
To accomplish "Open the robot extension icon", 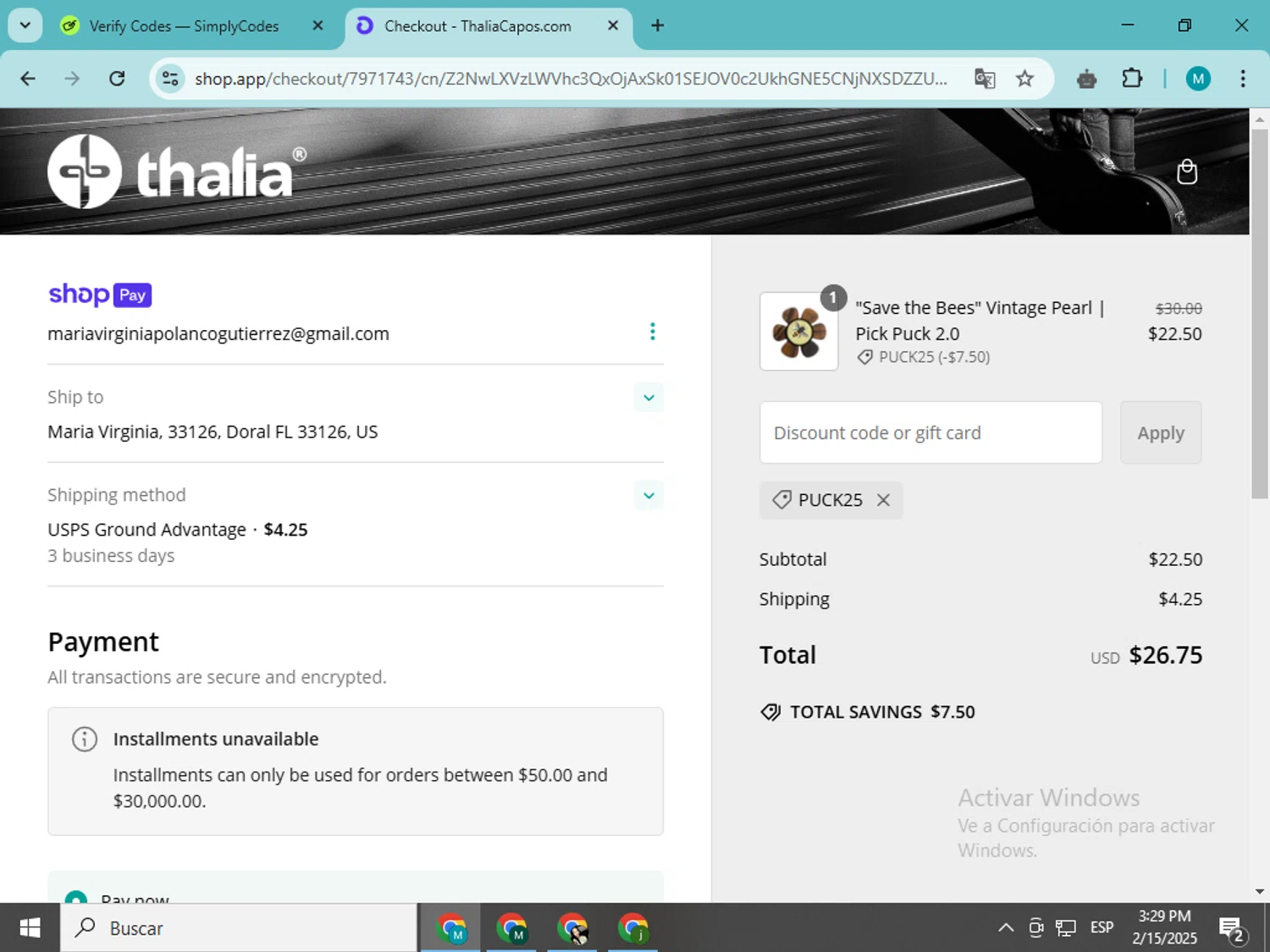I will [1087, 79].
